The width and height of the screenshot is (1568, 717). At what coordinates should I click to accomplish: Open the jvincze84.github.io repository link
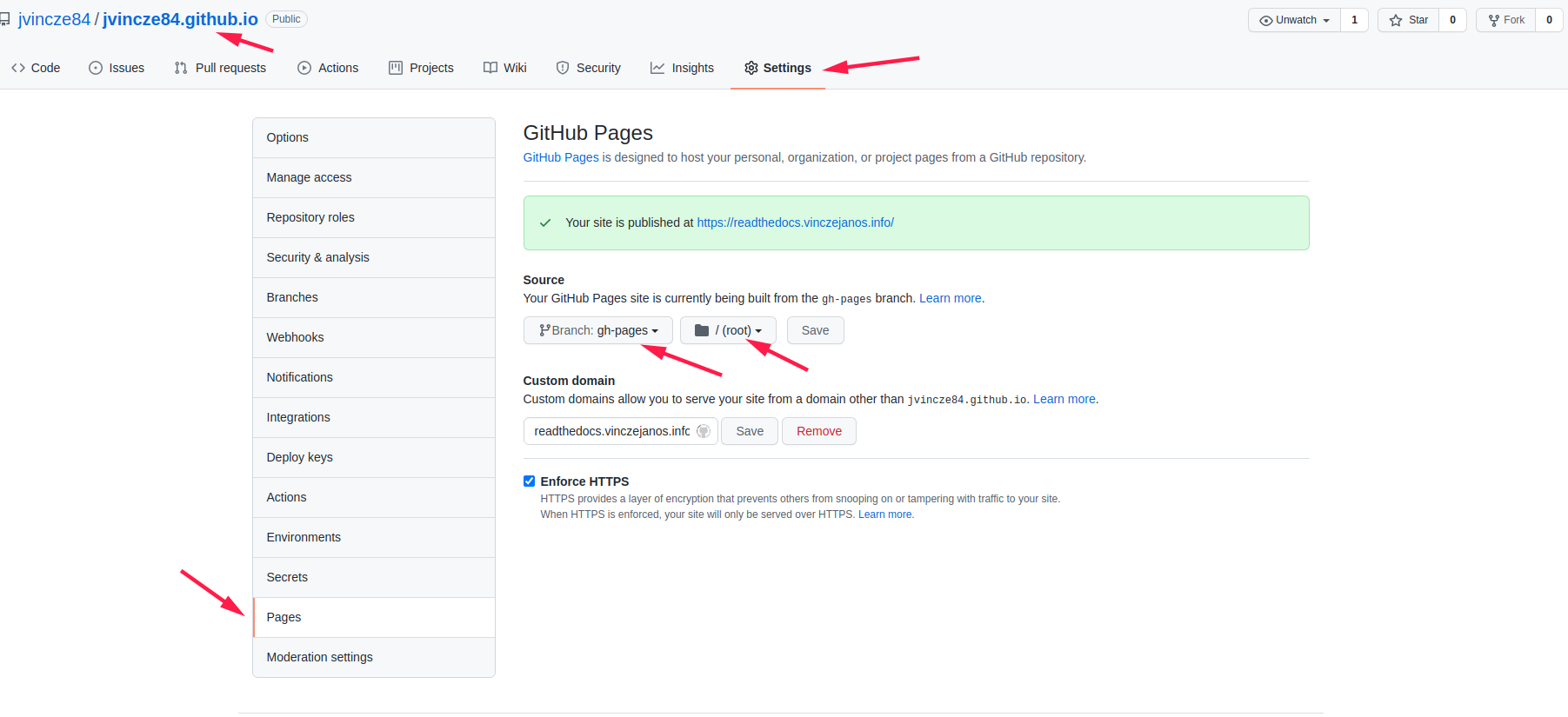click(x=180, y=19)
